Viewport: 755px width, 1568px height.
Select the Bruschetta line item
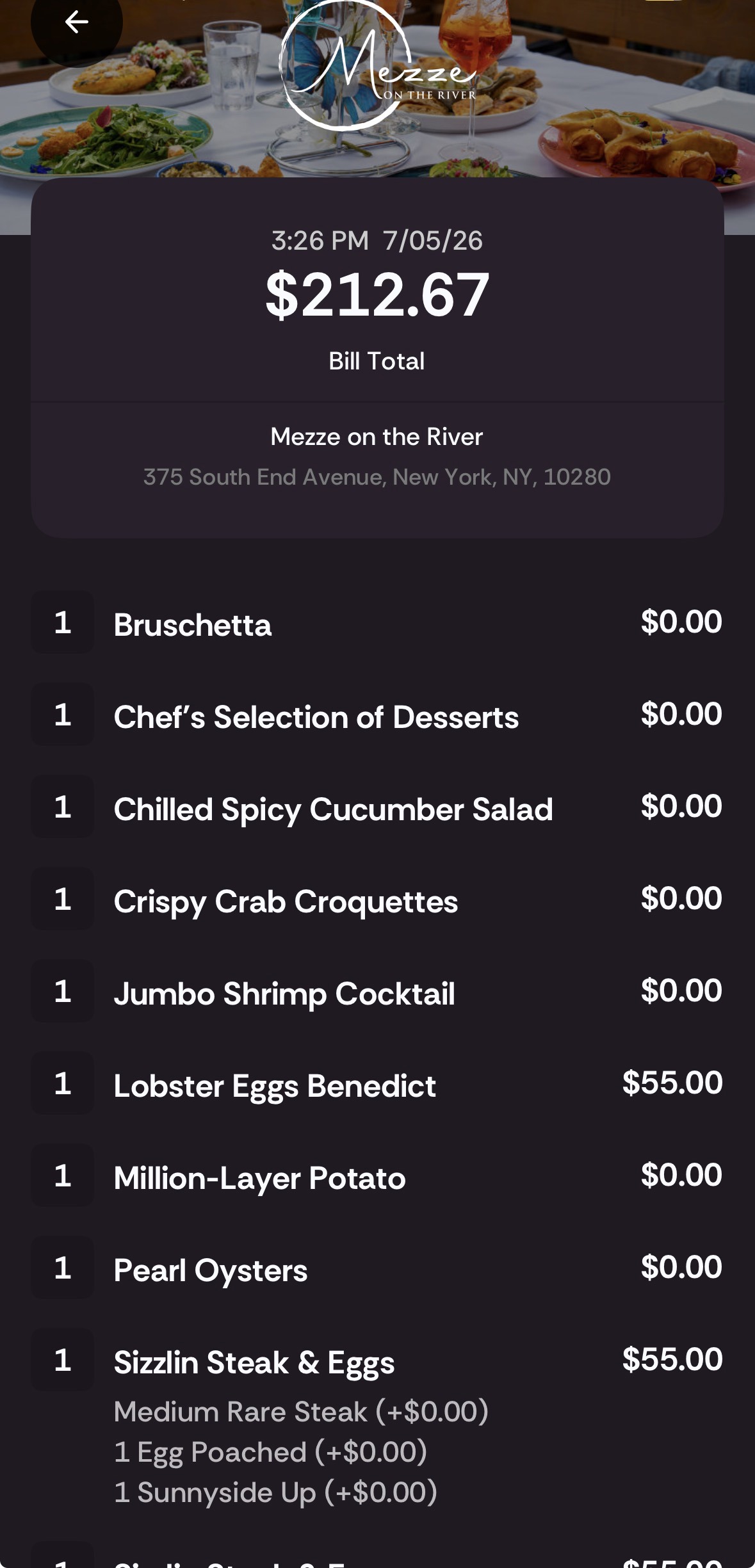[x=377, y=623]
